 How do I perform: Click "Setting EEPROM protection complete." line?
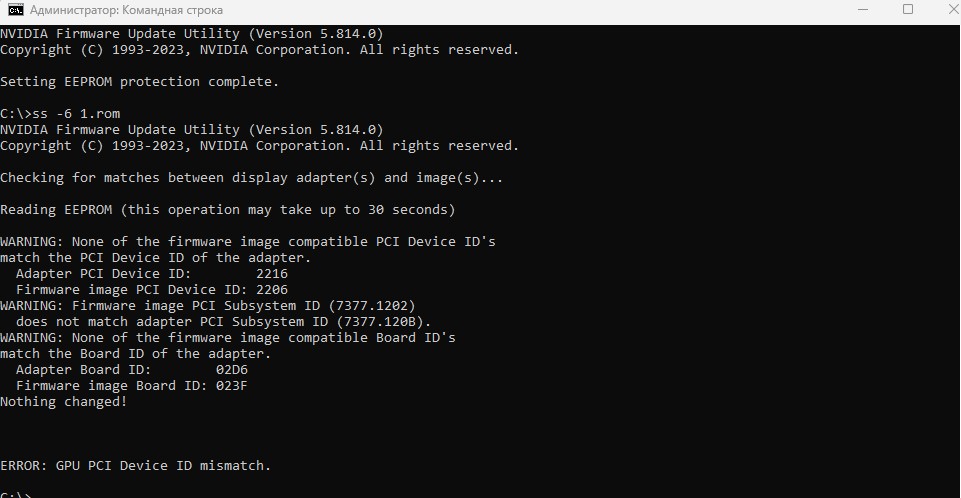139,82
